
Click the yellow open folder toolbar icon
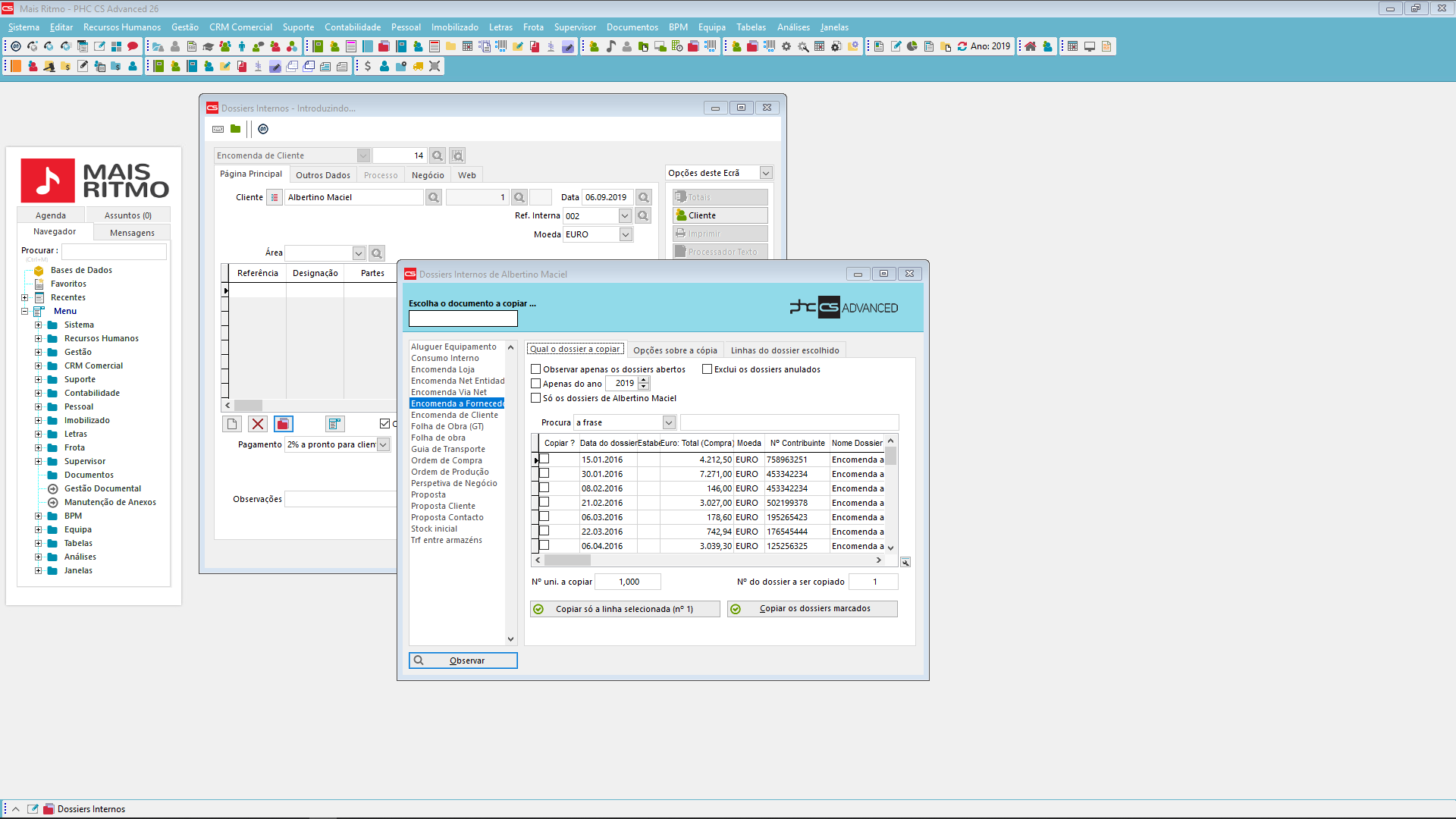click(x=451, y=46)
